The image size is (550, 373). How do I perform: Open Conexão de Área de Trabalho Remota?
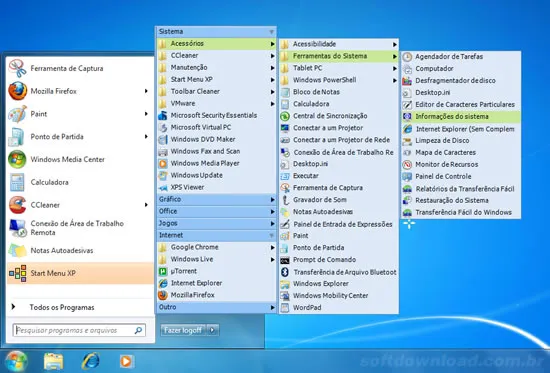tap(80, 228)
